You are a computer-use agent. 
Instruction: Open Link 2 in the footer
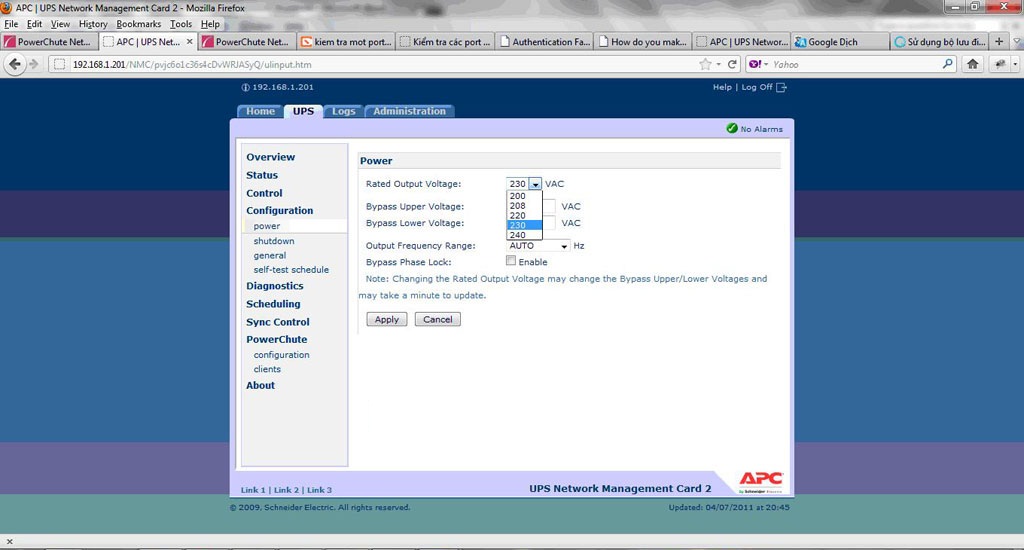(x=286, y=490)
